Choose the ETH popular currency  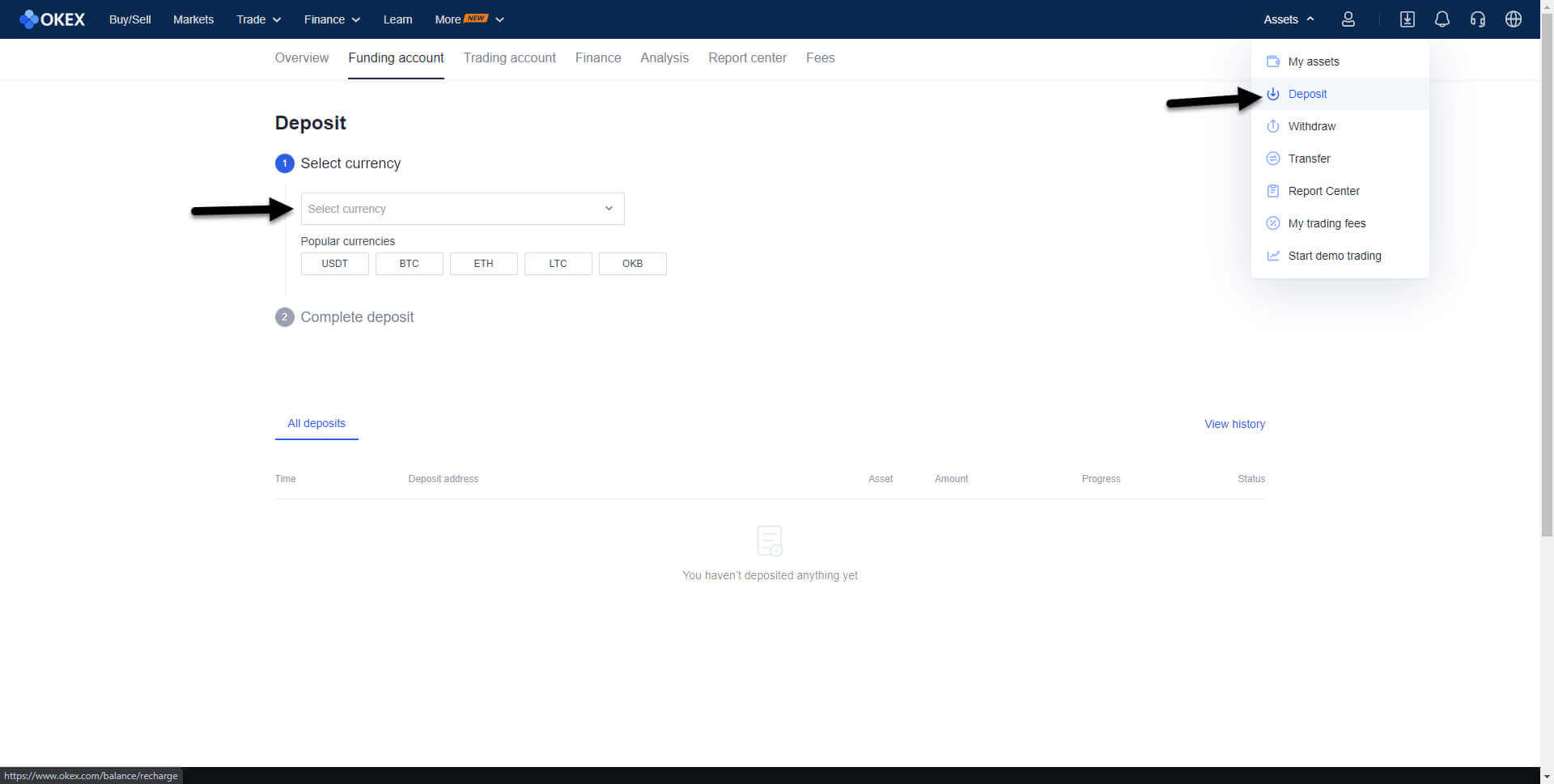483,264
